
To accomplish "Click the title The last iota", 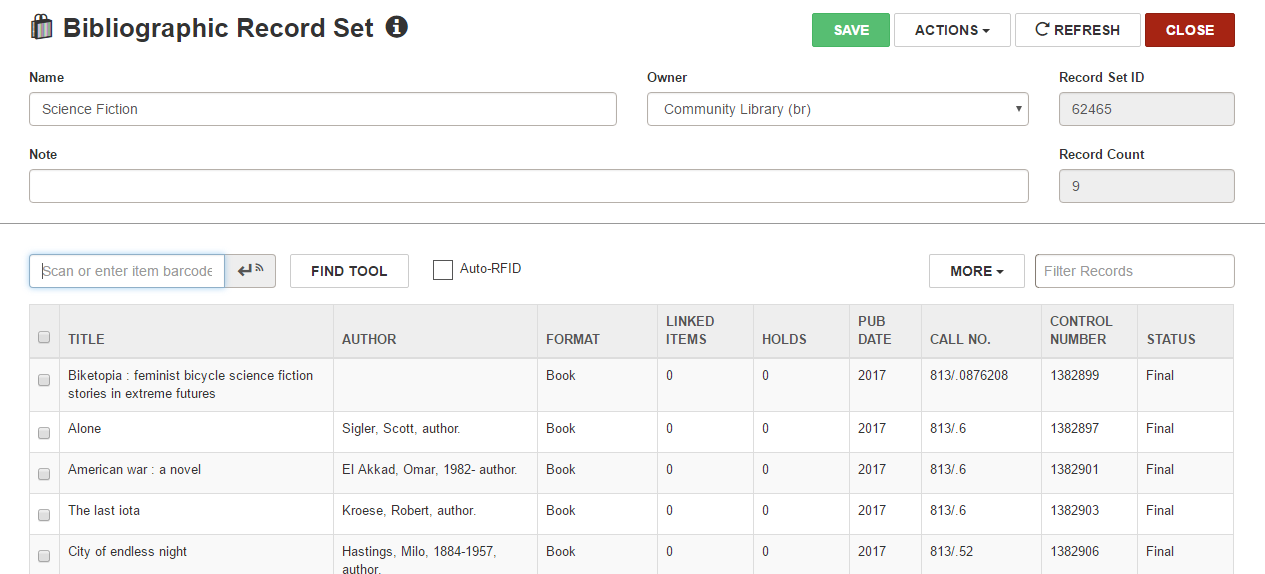I will pos(104,510).
